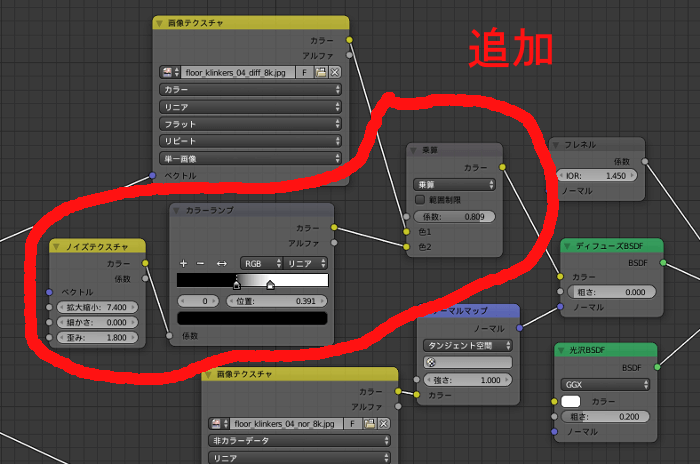The width and height of the screenshot is (700, 464).
Task: Click the 粗さ 0.000 field in ディフューズBSDF
Action: coord(611,292)
